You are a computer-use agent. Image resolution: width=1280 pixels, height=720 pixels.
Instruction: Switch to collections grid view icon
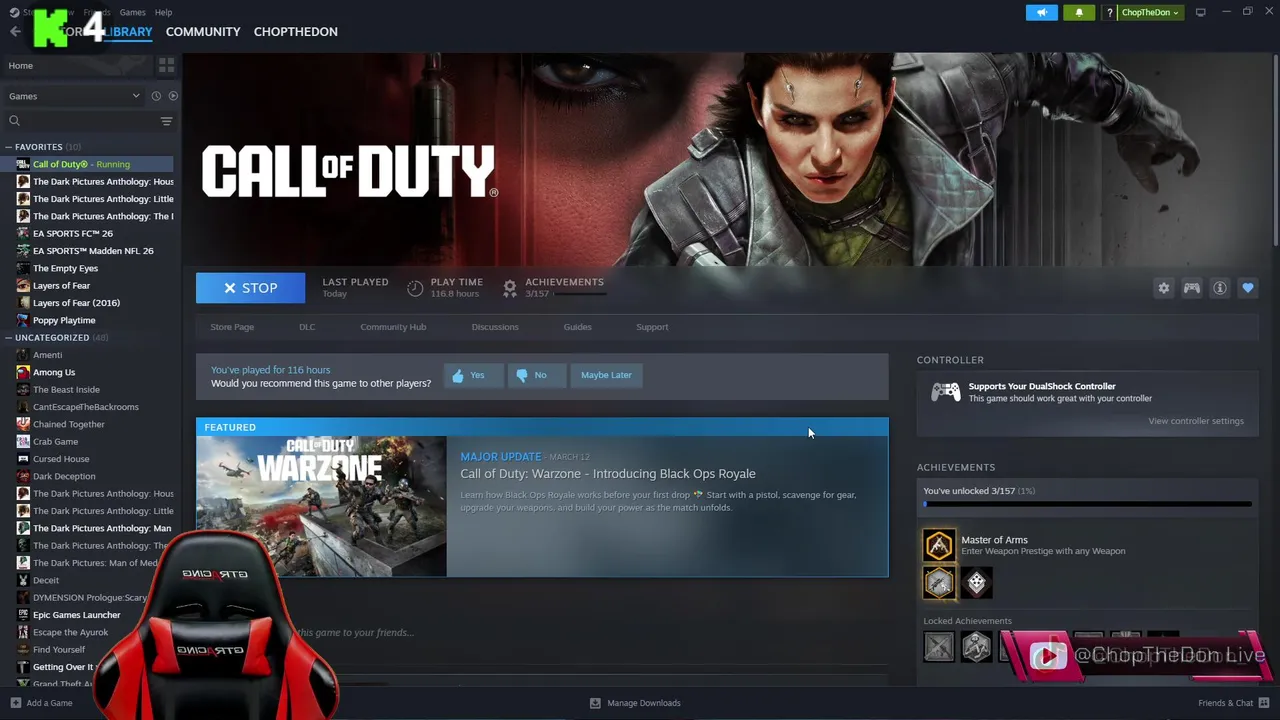tap(166, 66)
